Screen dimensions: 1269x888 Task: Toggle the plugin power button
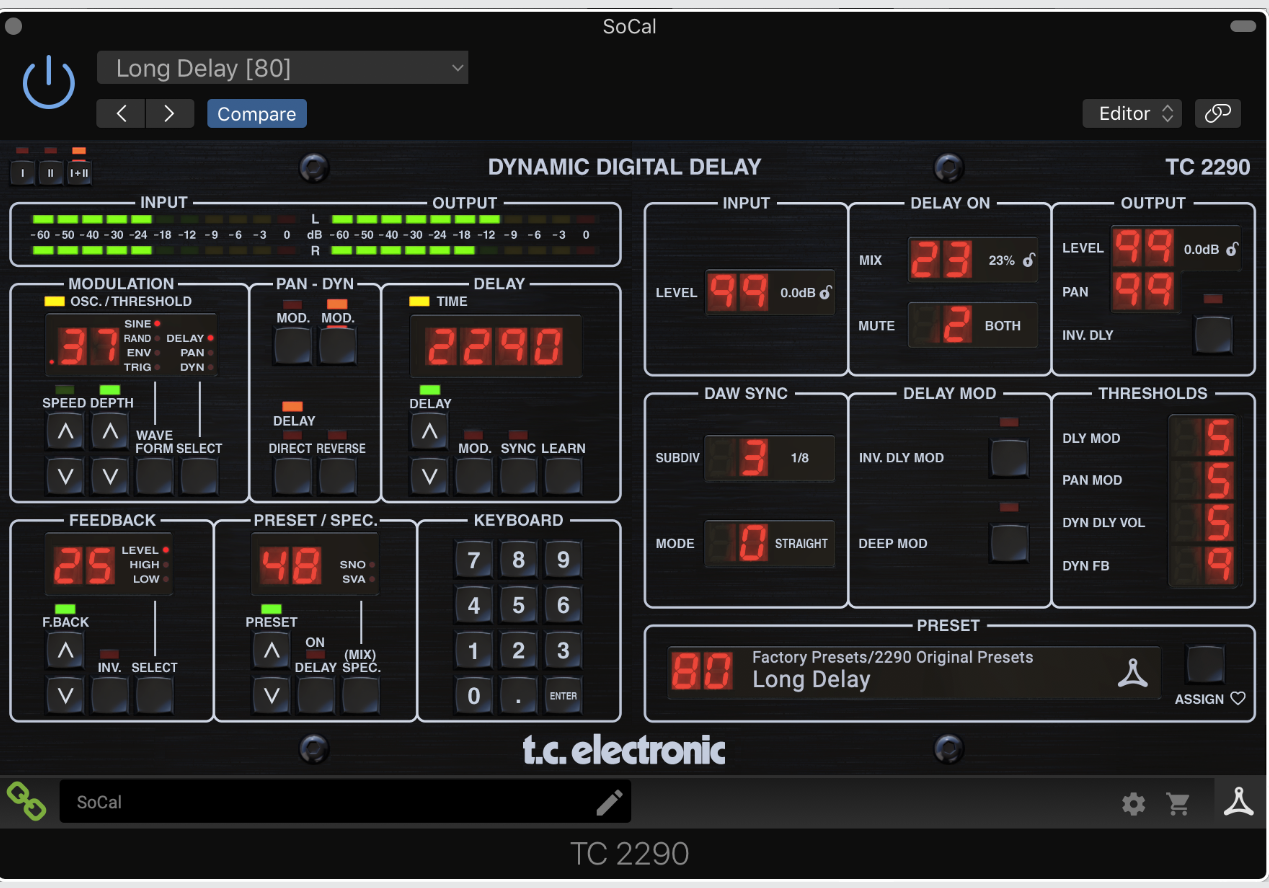tap(49, 82)
